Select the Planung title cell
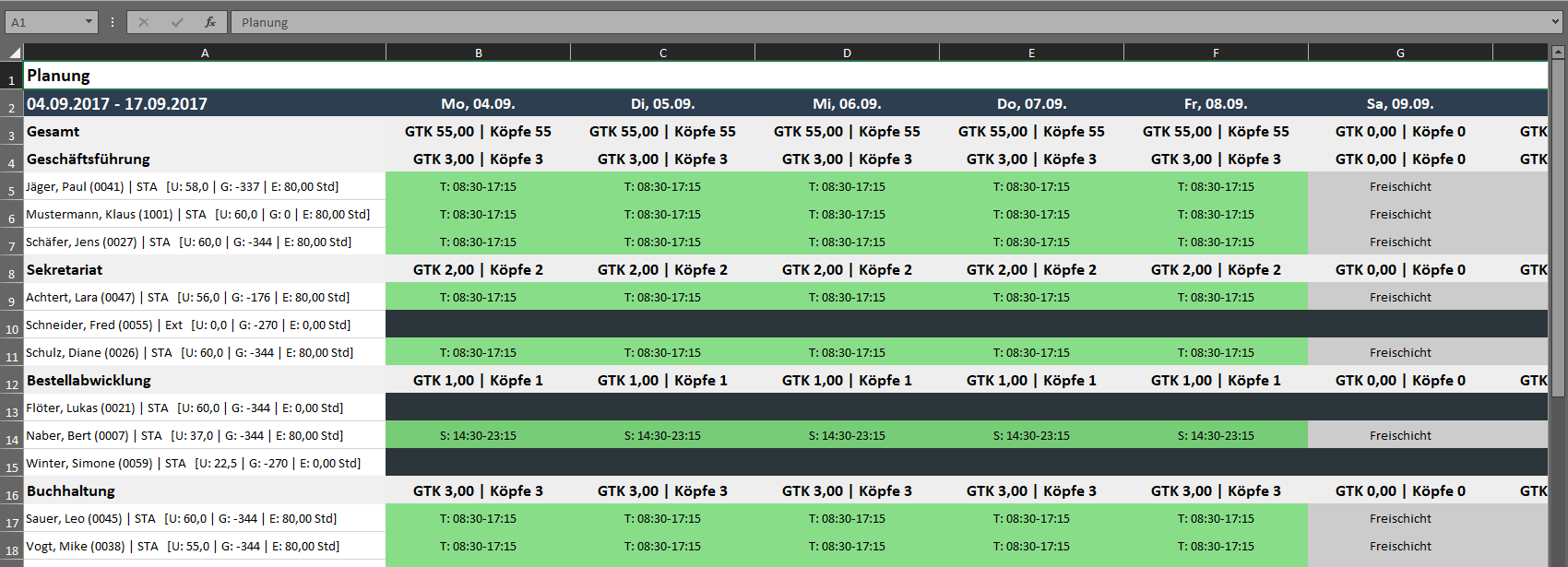Image resolution: width=1568 pixels, height=567 pixels. click(x=205, y=76)
